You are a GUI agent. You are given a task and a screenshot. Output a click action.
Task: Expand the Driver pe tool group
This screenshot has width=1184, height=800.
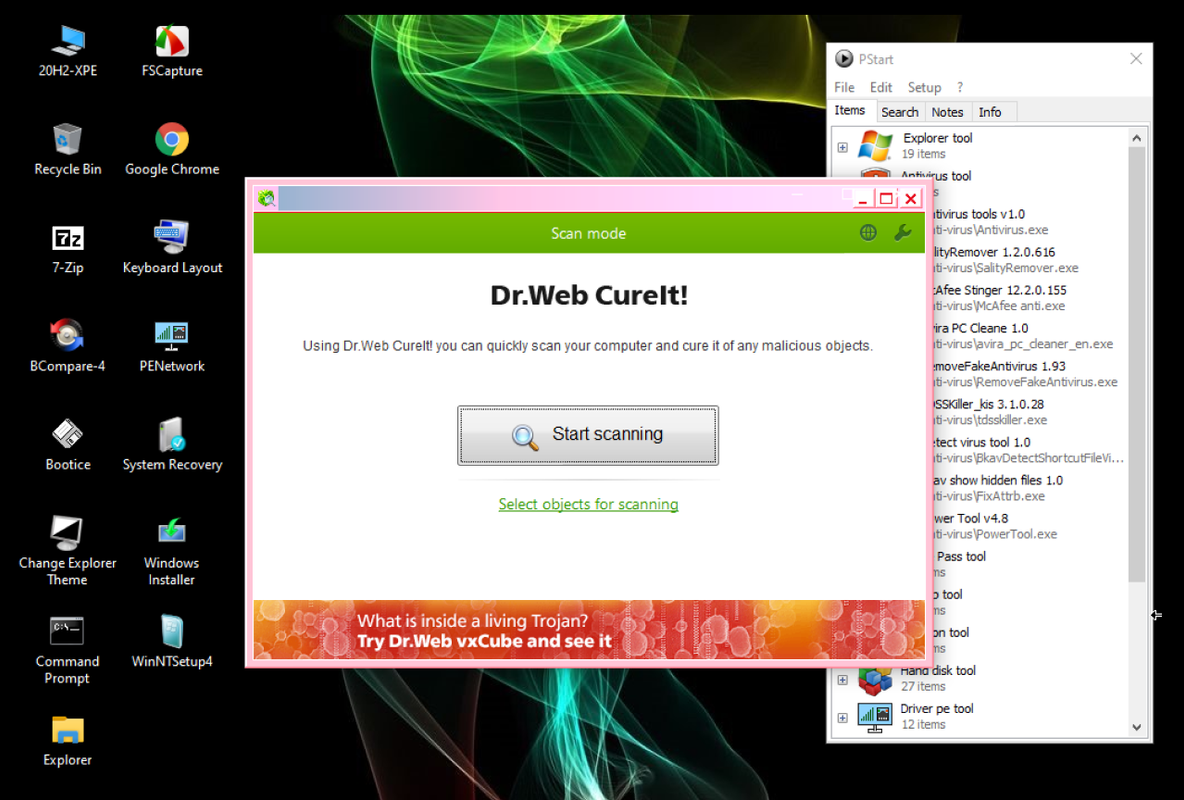coord(843,718)
